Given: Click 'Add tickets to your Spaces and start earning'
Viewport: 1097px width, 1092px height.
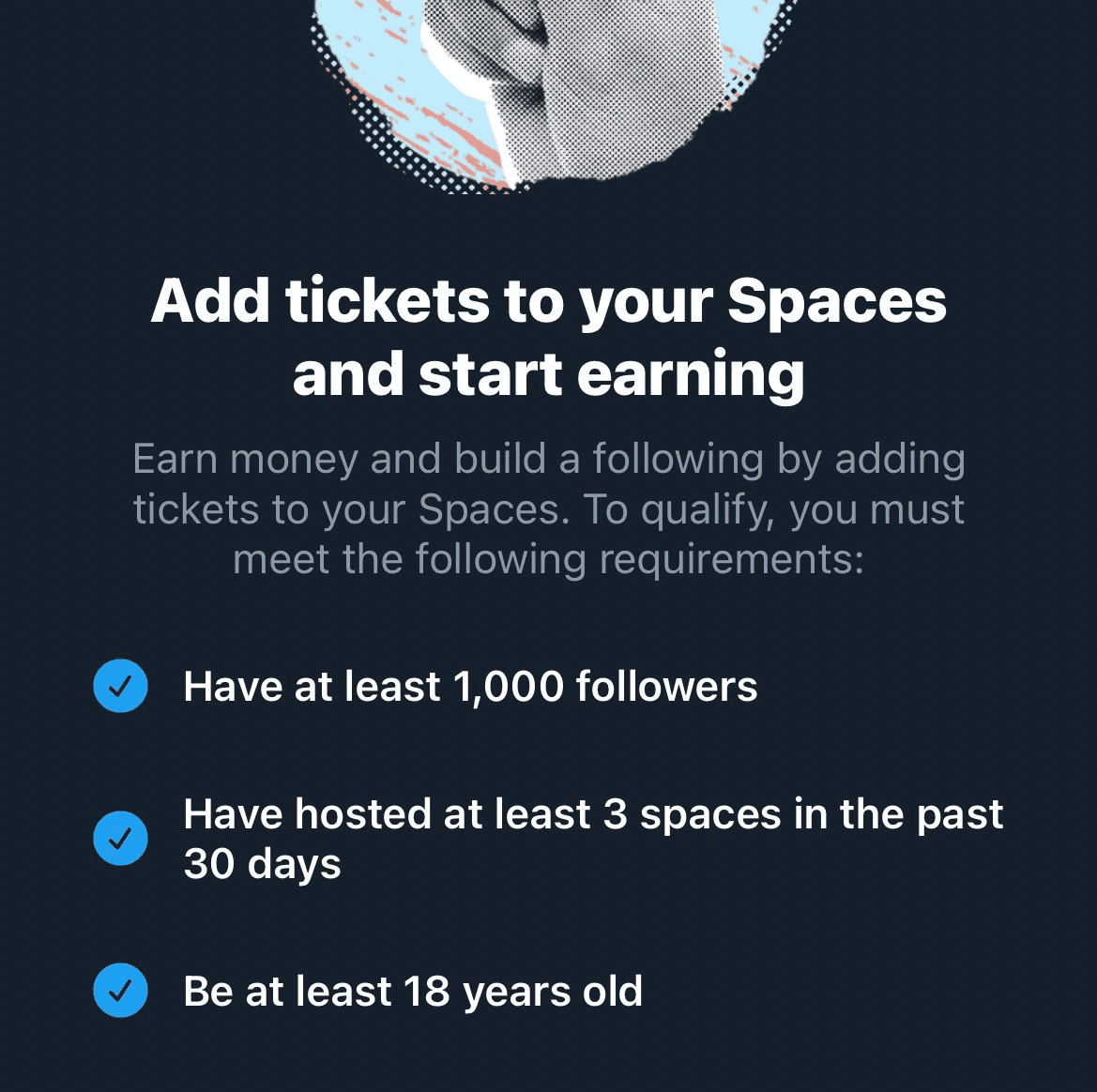Looking at the screenshot, I should (549, 338).
